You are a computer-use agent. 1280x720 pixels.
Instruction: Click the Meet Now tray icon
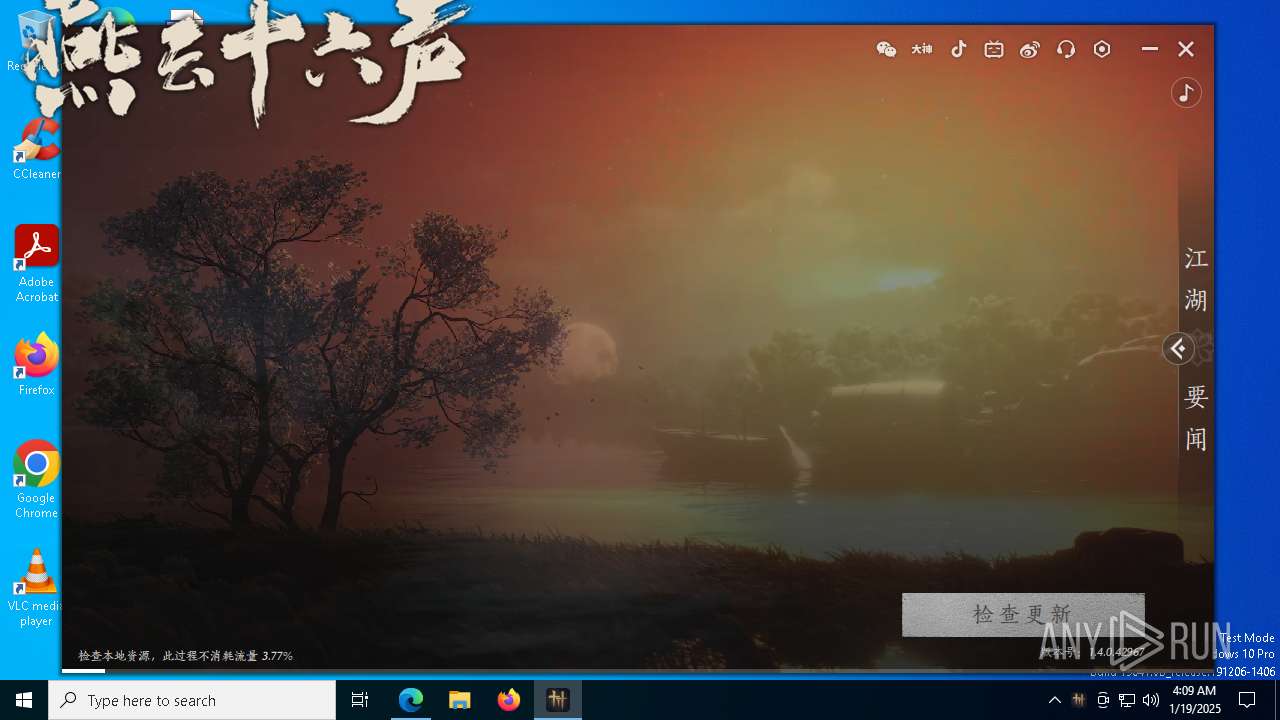click(x=1103, y=700)
